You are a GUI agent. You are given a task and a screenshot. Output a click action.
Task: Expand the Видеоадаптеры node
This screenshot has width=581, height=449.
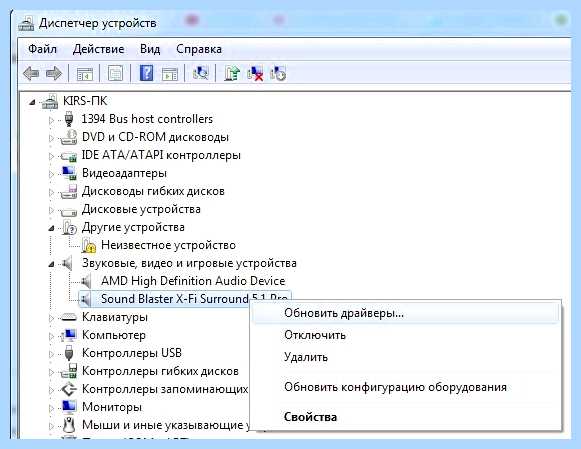pos(51,174)
